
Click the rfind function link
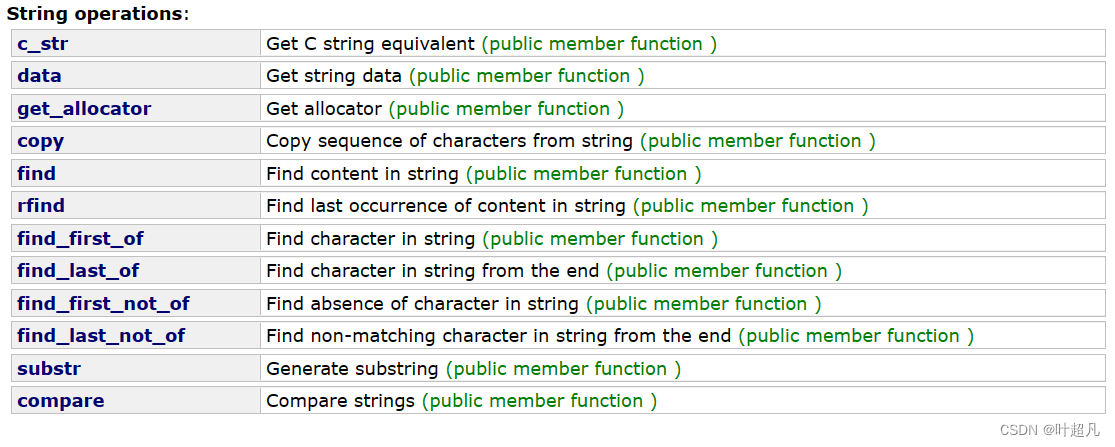click(41, 206)
